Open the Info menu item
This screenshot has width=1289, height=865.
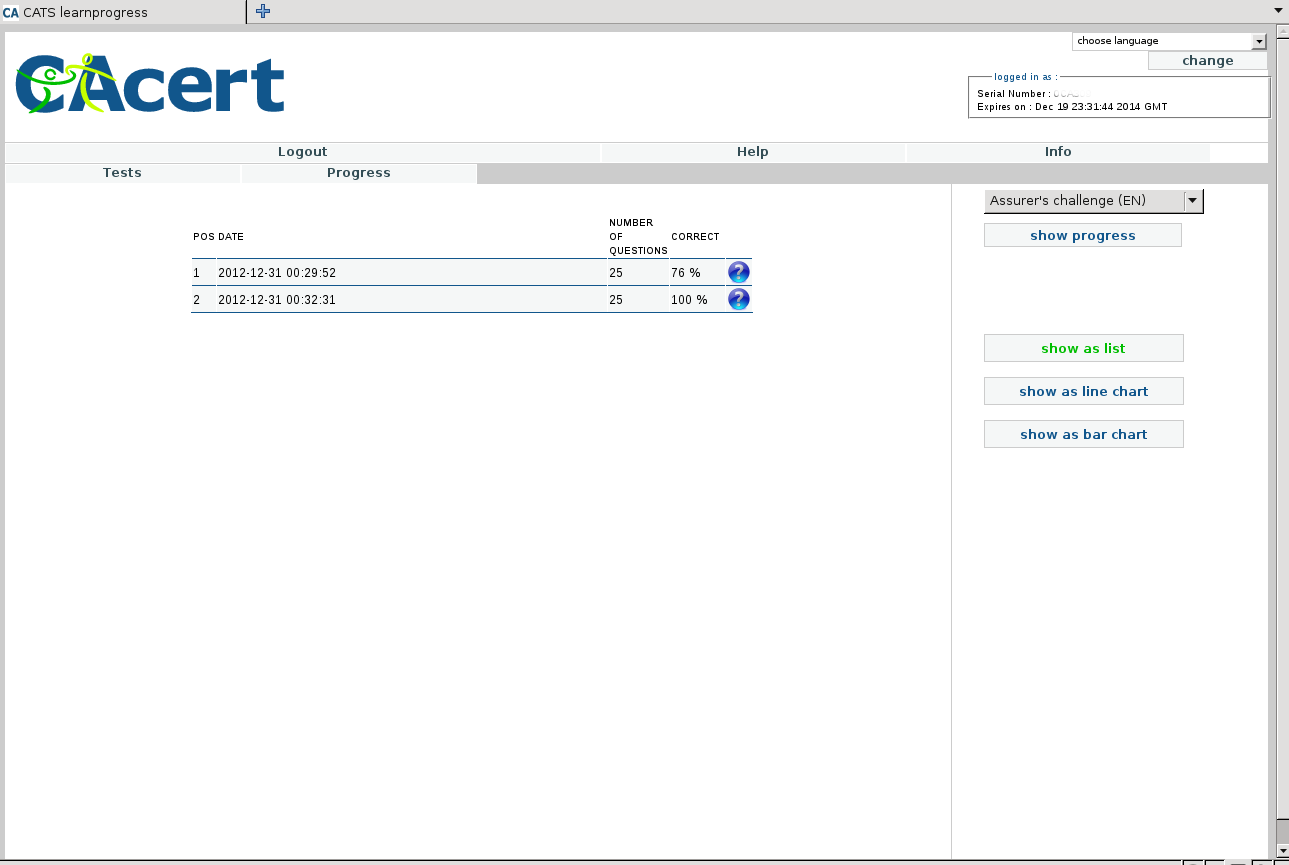[x=1057, y=152]
